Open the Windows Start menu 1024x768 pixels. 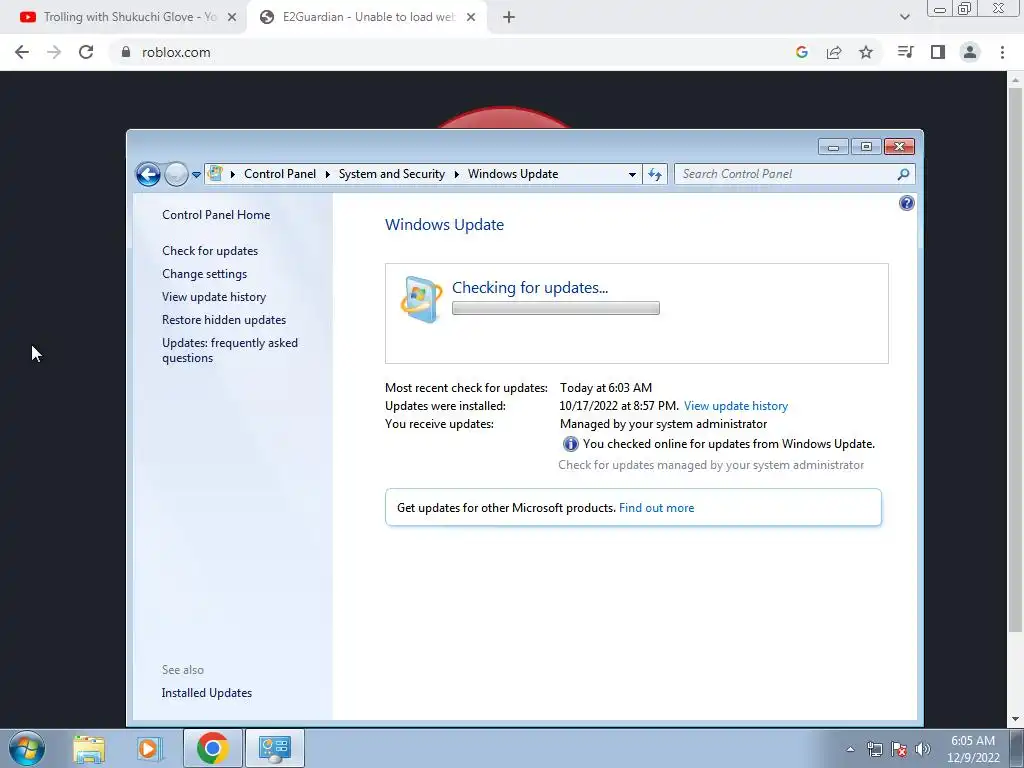[27, 748]
